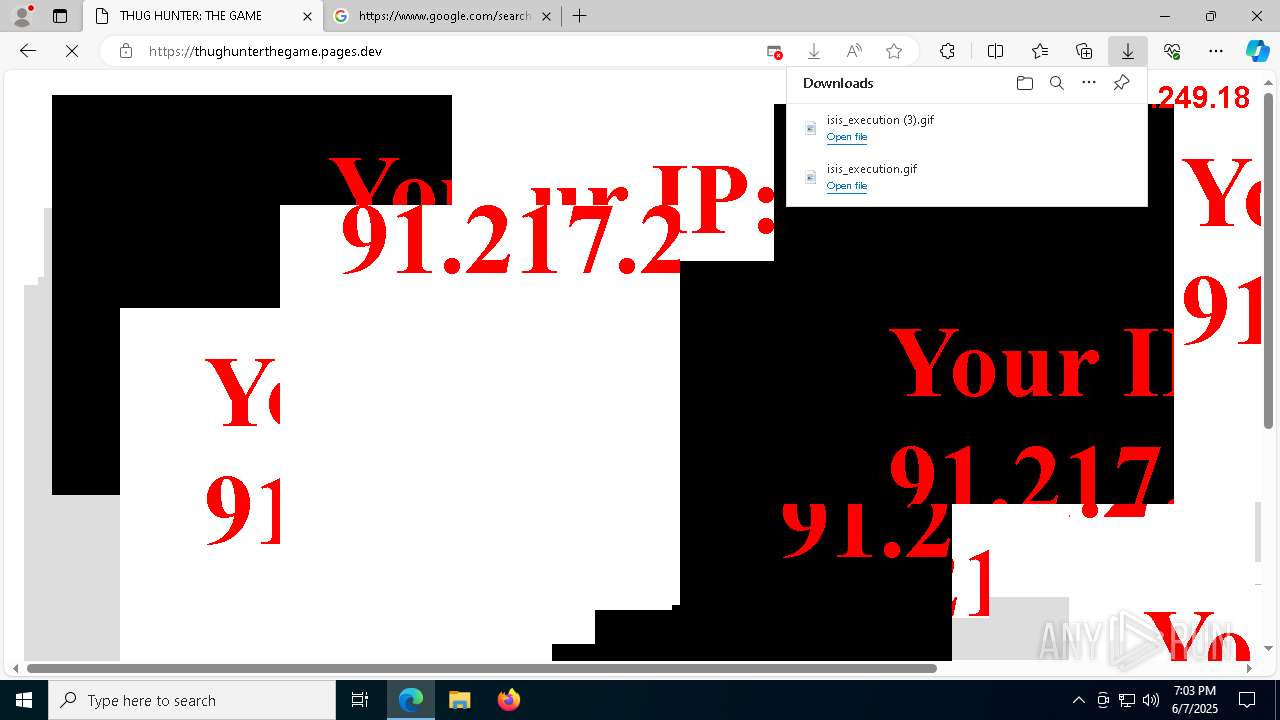The width and height of the screenshot is (1280, 720).
Task: Click the horizontal page scrollbar
Action: [x=482, y=668]
